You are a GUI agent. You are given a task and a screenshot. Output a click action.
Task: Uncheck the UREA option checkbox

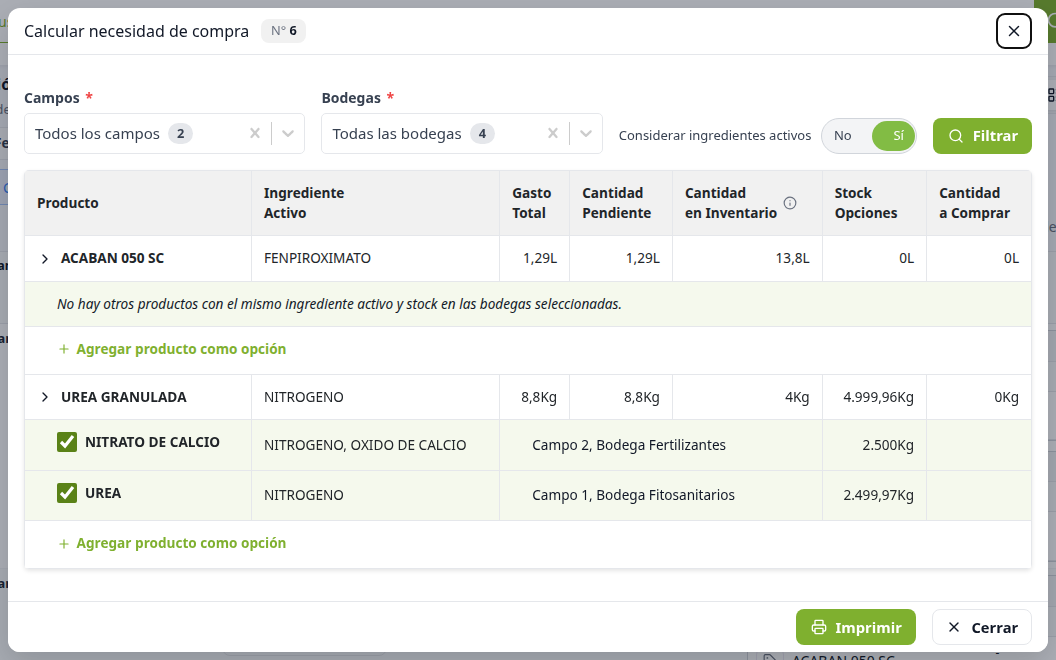[x=67, y=493]
